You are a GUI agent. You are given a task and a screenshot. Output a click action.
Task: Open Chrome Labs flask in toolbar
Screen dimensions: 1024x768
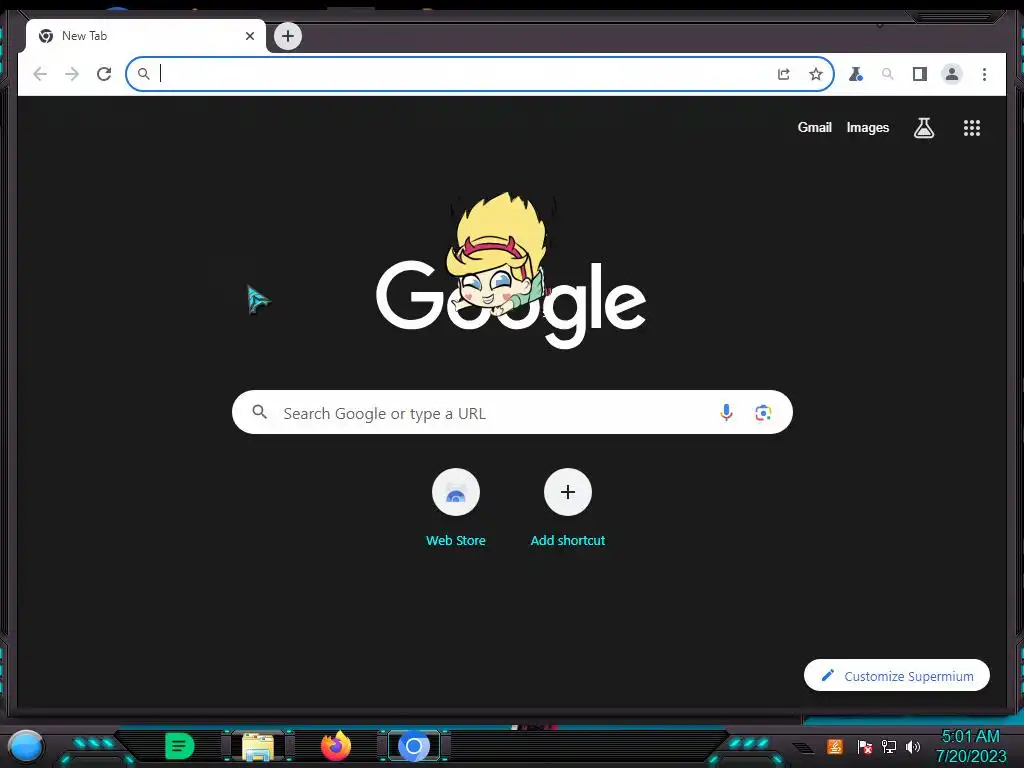(x=856, y=74)
